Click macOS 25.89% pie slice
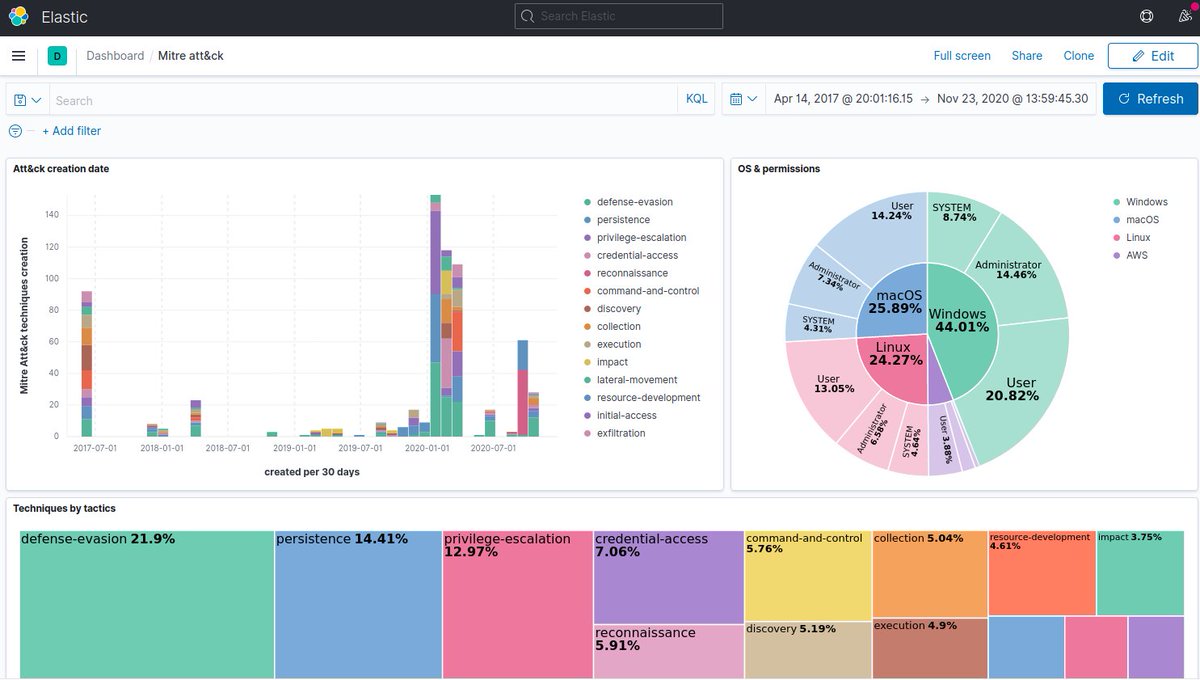This screenshot has height=680, width=1200. (893, 303)
